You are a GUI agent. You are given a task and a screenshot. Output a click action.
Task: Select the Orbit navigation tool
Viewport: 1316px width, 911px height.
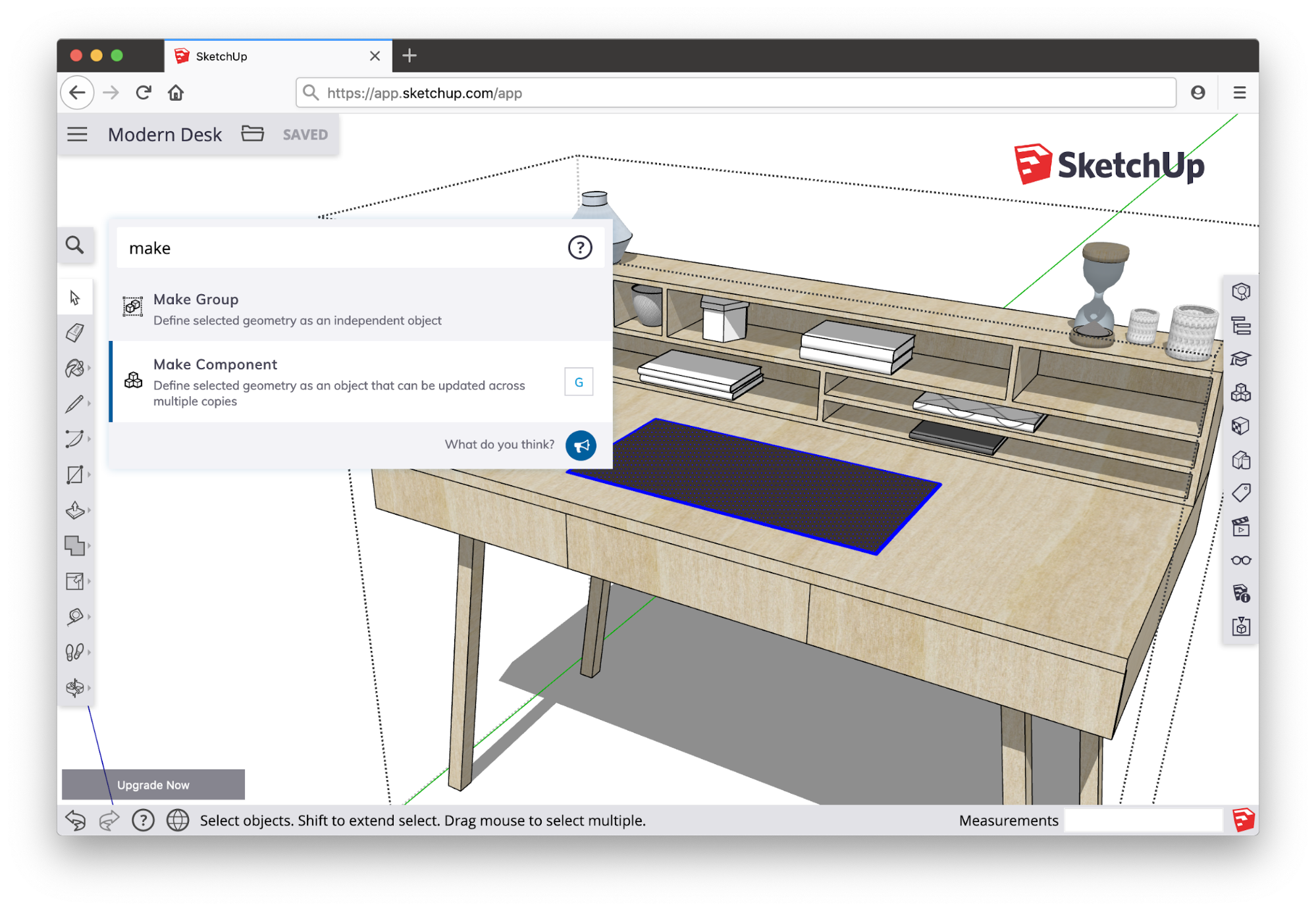pyautogui.click(x=74, y=688)
